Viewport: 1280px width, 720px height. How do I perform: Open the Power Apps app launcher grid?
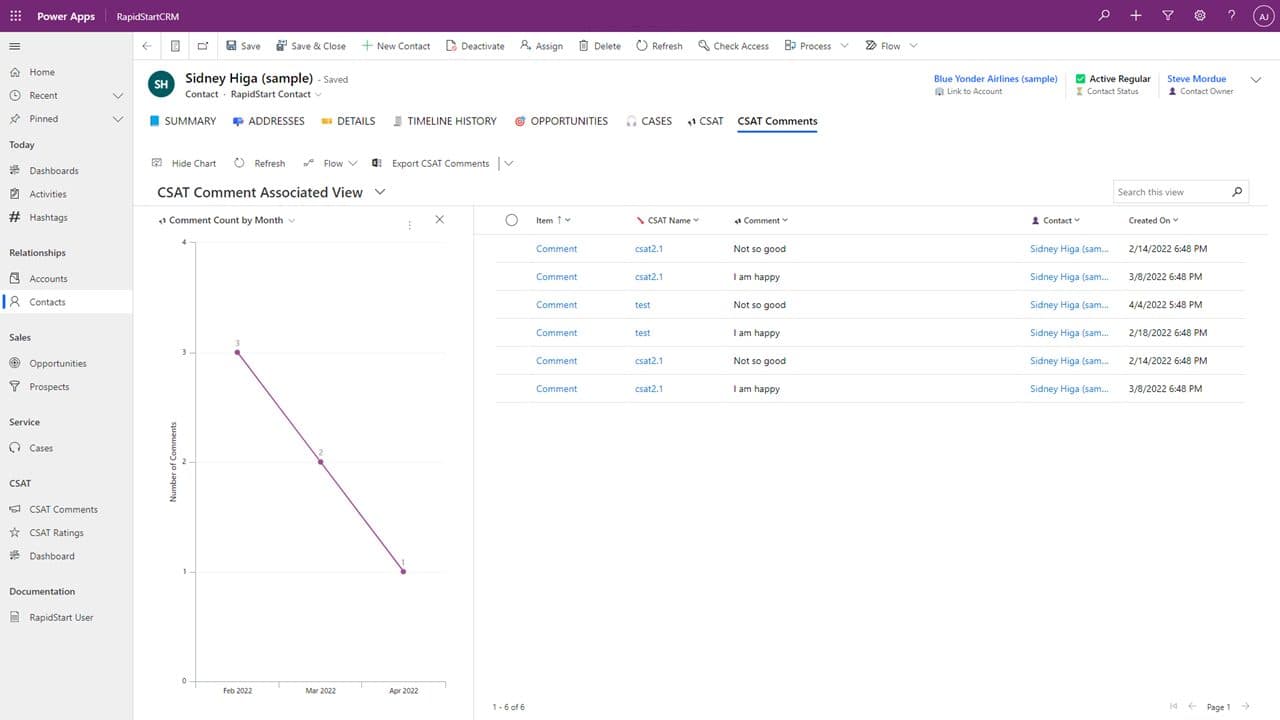[x=15, y=16]
